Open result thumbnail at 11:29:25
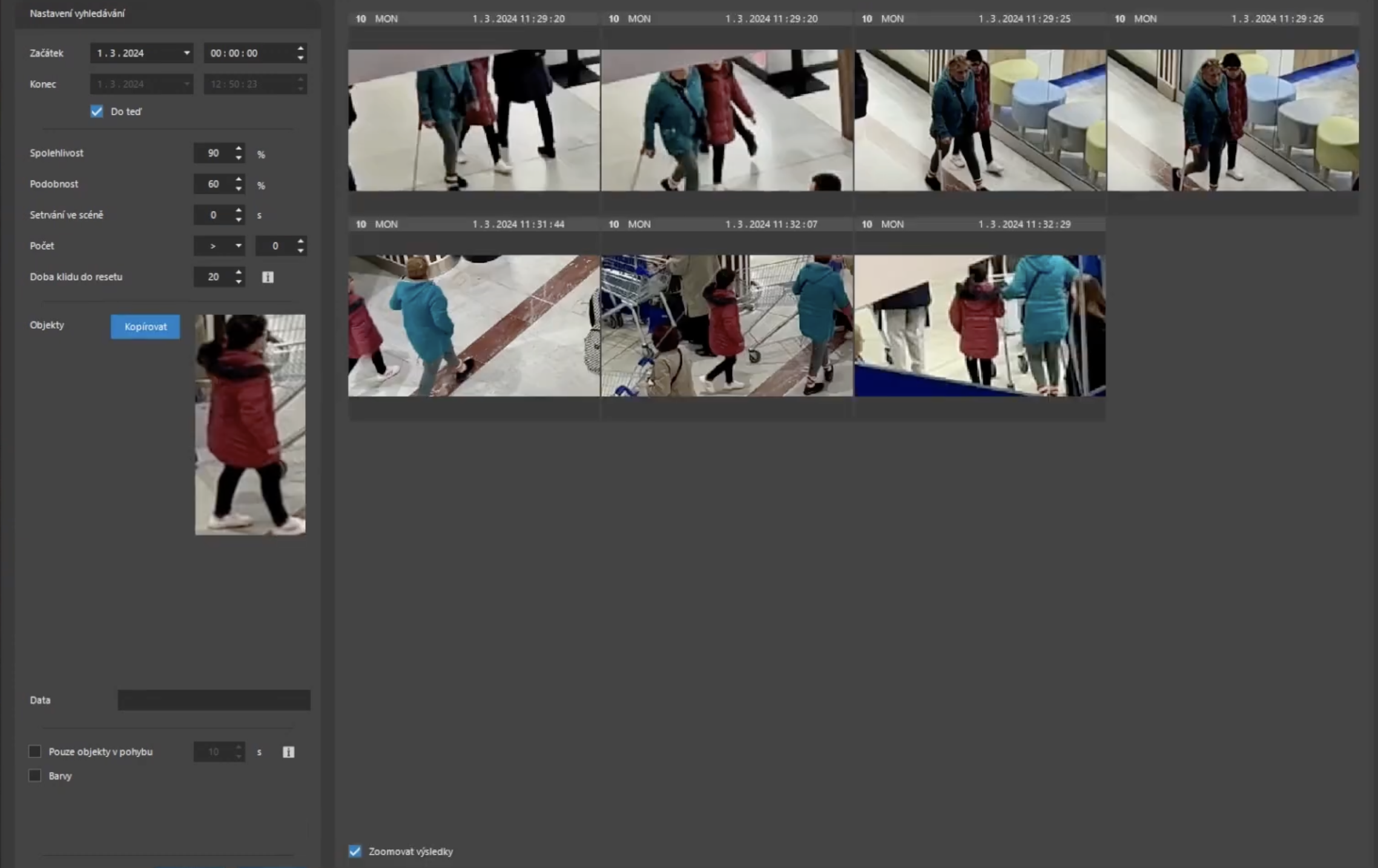The width and height of the screenshot is (1378, 868). click(980, 120)
